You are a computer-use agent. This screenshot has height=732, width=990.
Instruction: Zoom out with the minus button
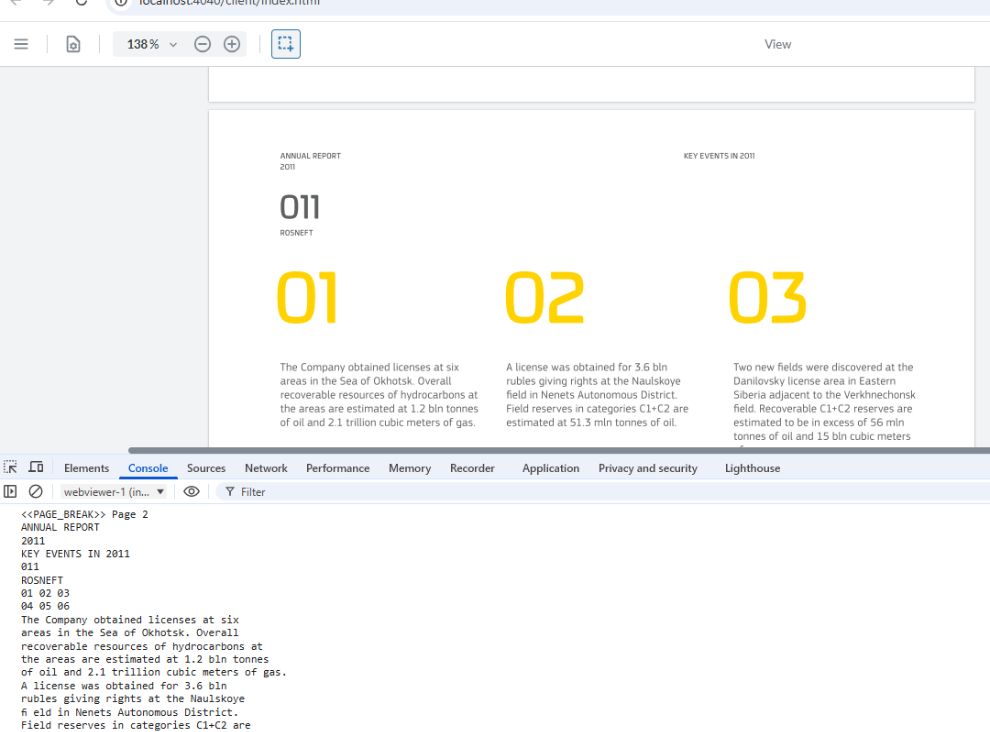click(x=202, y=44)
